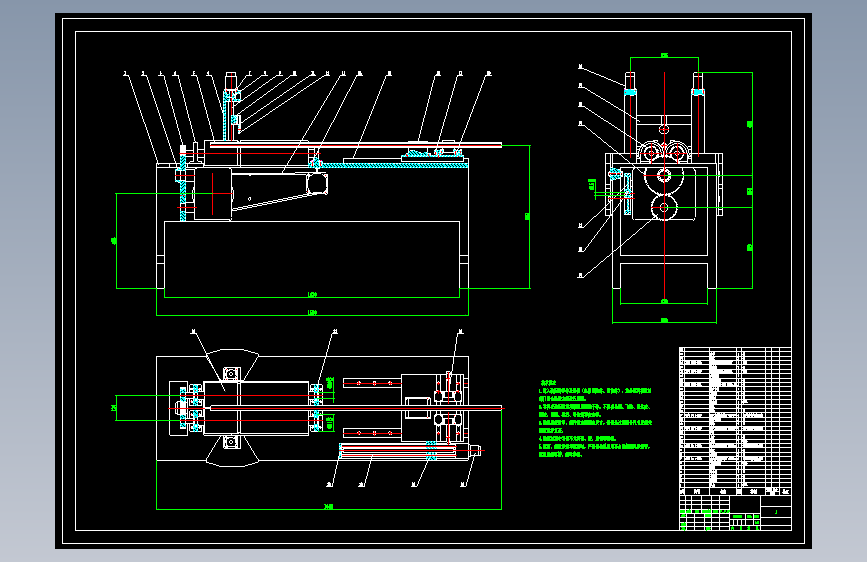867x562 pixels.
Task: Select the title block at bottom-right corner
Action: point(735,513)
